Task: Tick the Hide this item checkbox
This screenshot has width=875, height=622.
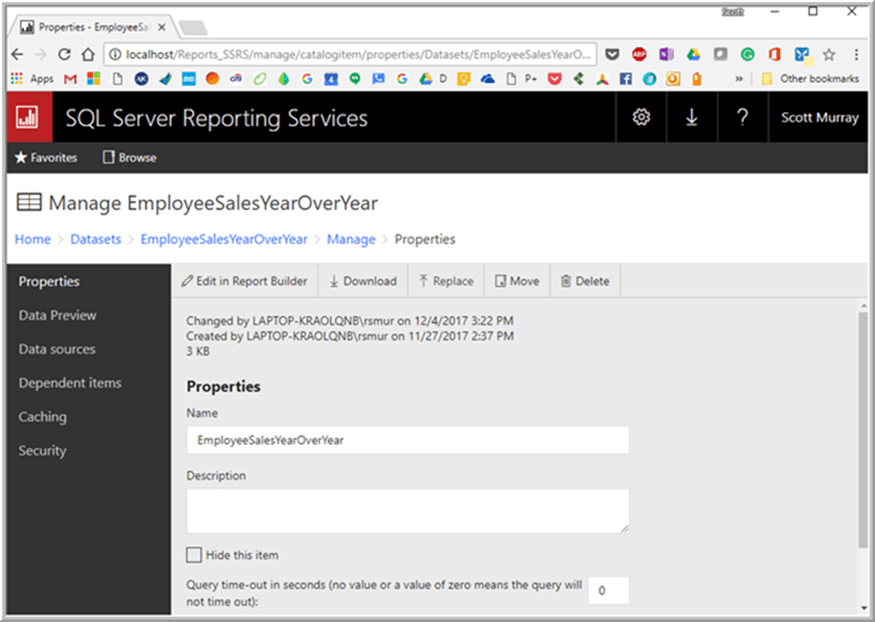Action: click(x=194, y=555)
